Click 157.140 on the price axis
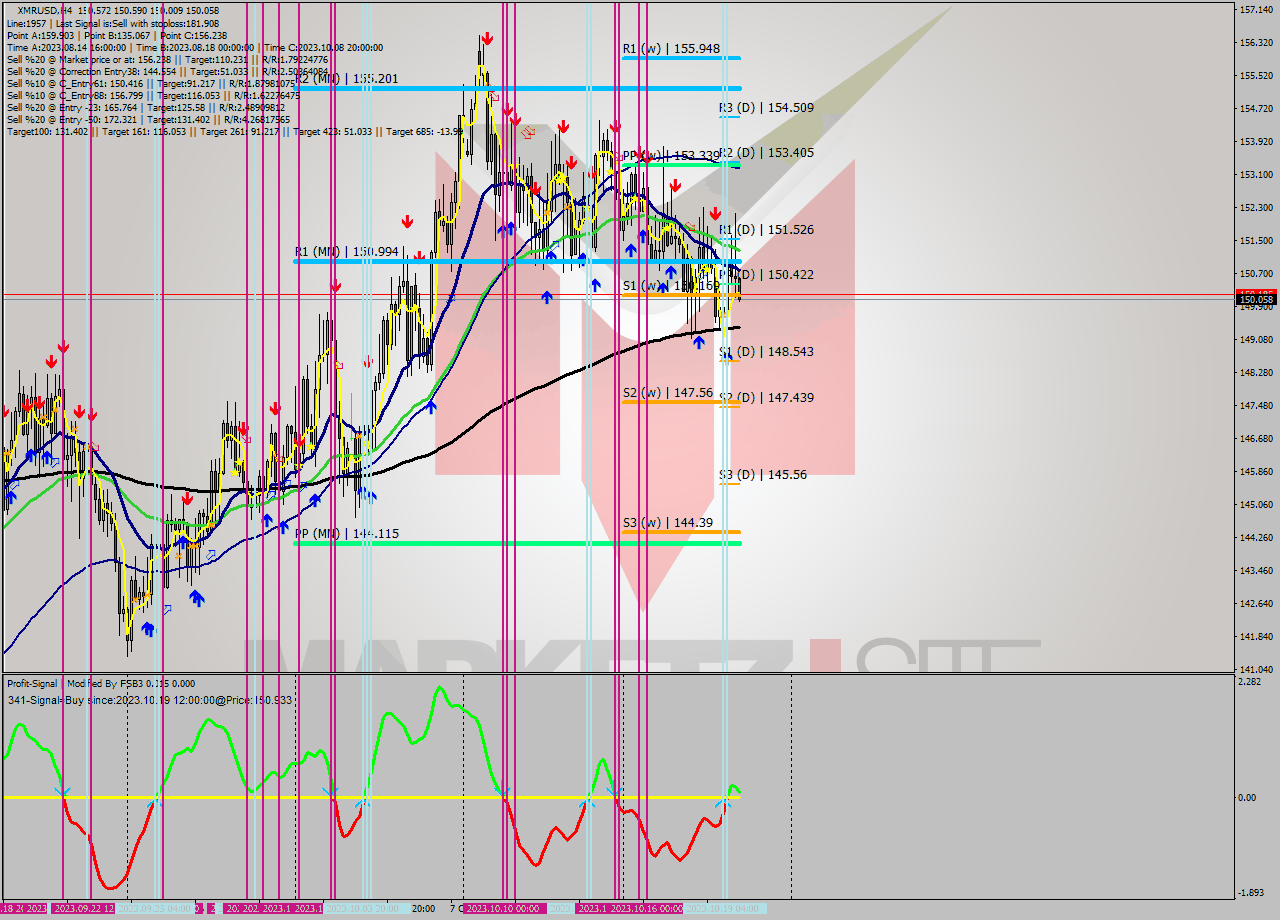 (1255, 10)
